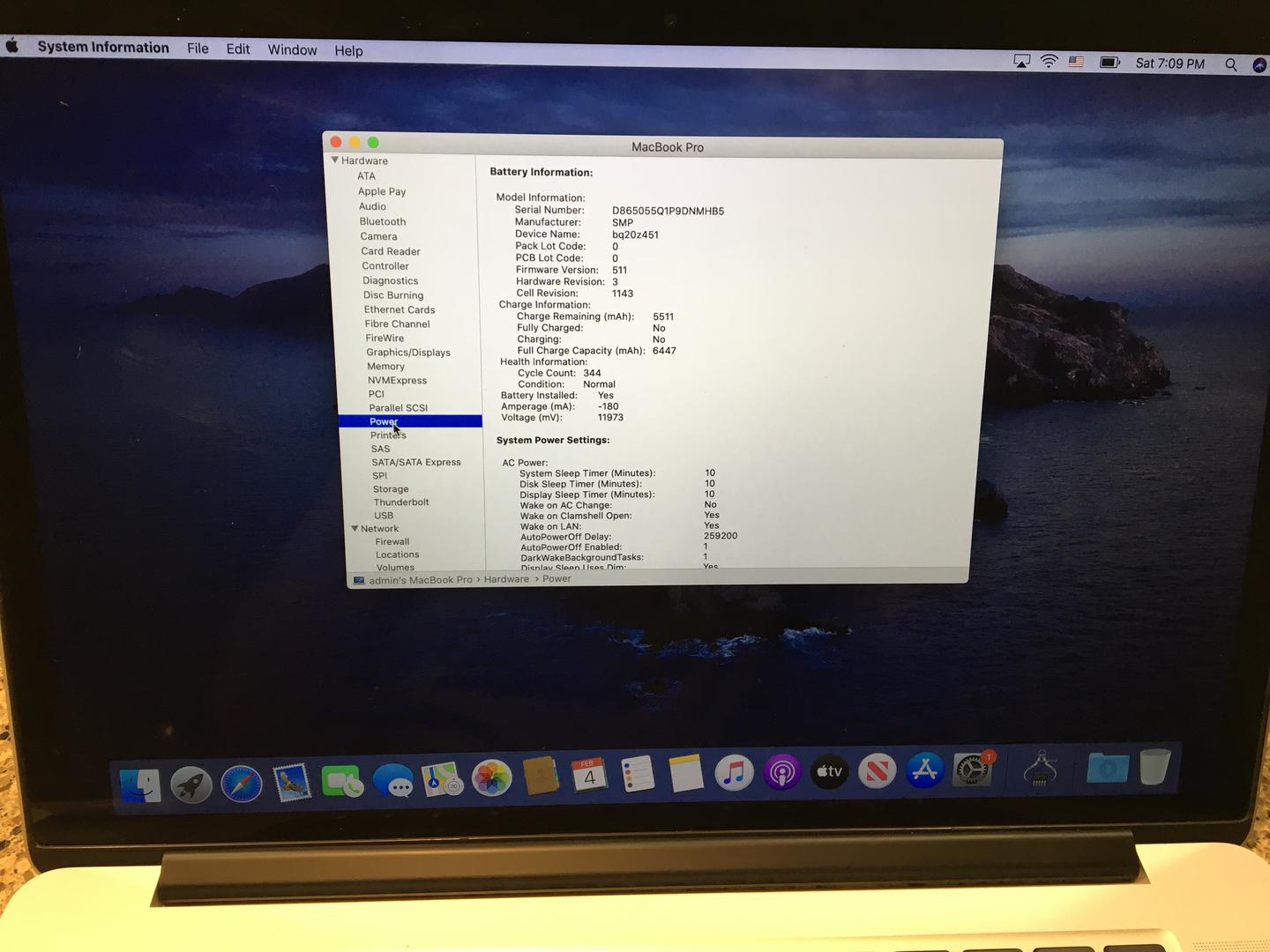Open the Apple menu

[x=11, y=45]
